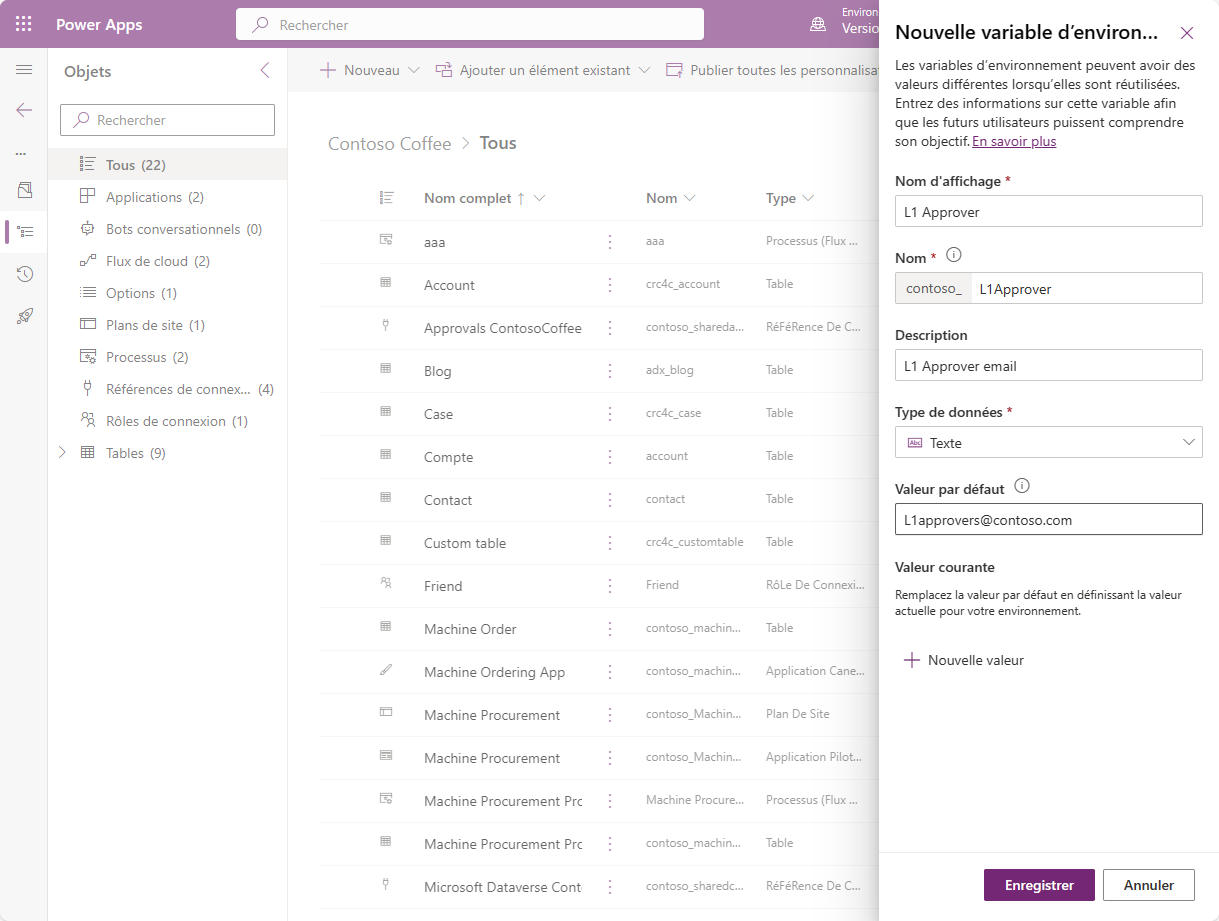
Task: Go back using the left arrow icon
Action: (x=24, y=110)
